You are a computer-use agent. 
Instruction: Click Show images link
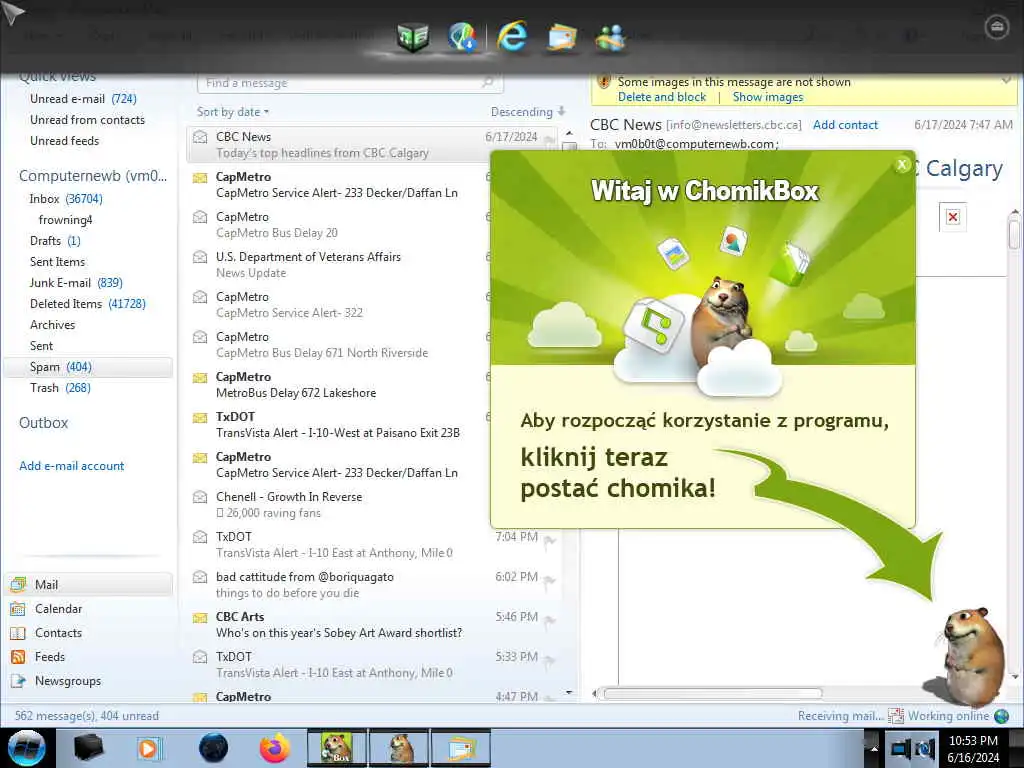click(x=768, y=97)
